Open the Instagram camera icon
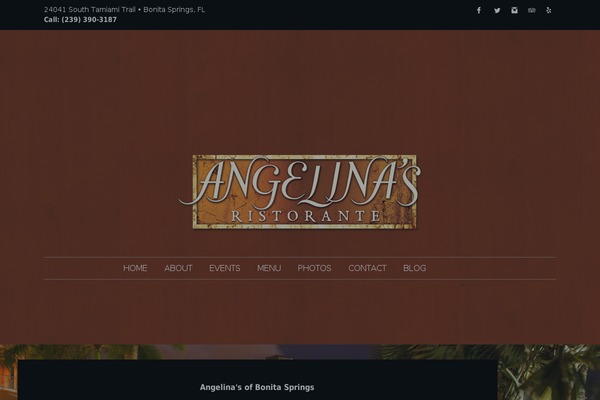Image resolution: width=600 pixels, height=400 pixels. [514, 10]
